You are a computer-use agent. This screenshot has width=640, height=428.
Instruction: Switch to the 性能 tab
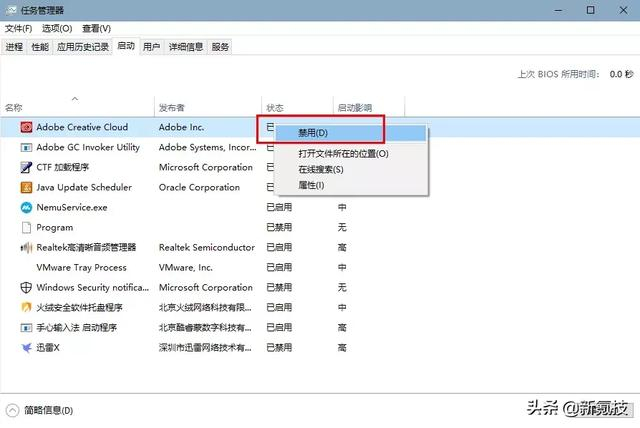[40, 47]
